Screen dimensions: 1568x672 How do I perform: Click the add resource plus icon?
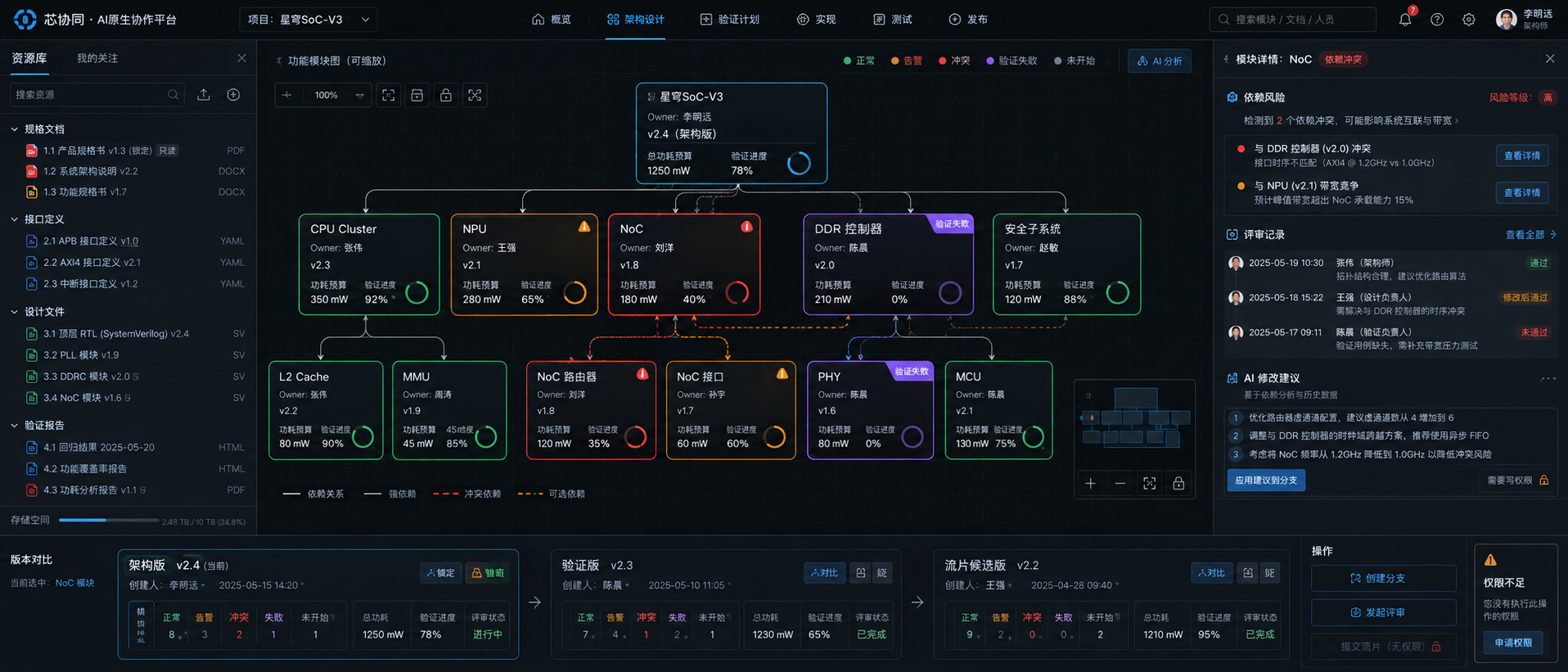click(x=233, y=95)
